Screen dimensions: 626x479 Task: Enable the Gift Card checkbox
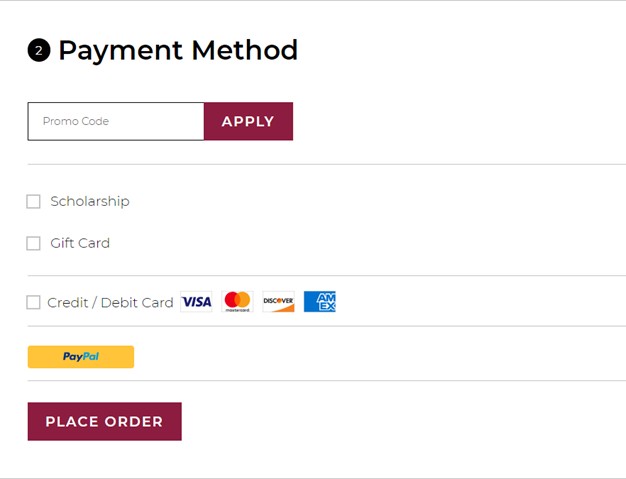click(x=33, y=243)
